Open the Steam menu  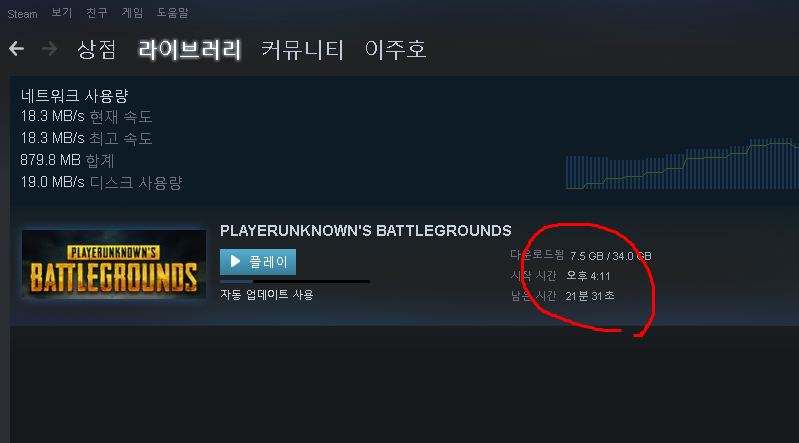pos(22,14)
